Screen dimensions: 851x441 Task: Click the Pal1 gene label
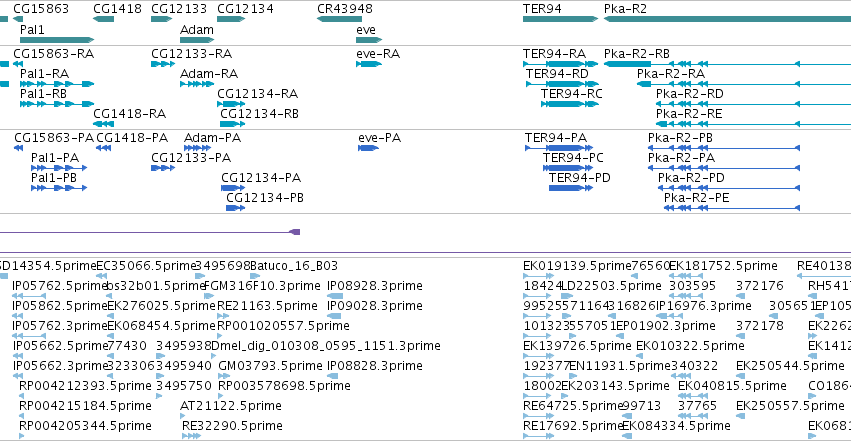click(32, 30)
